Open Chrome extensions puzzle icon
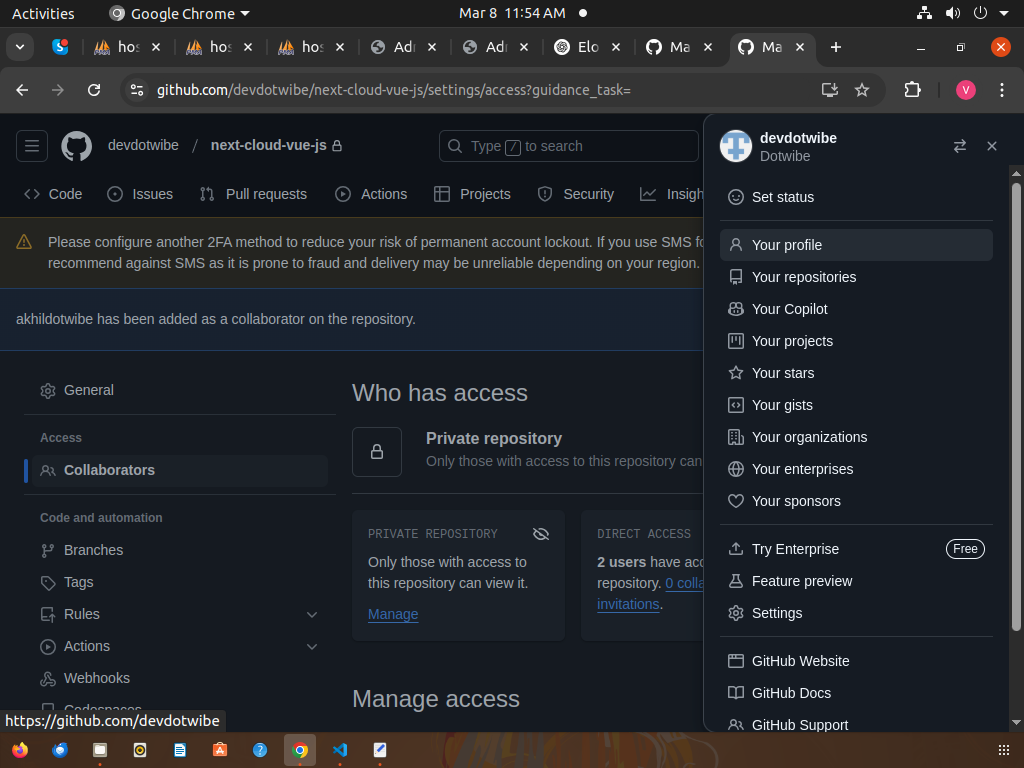 tap(912, 90)
